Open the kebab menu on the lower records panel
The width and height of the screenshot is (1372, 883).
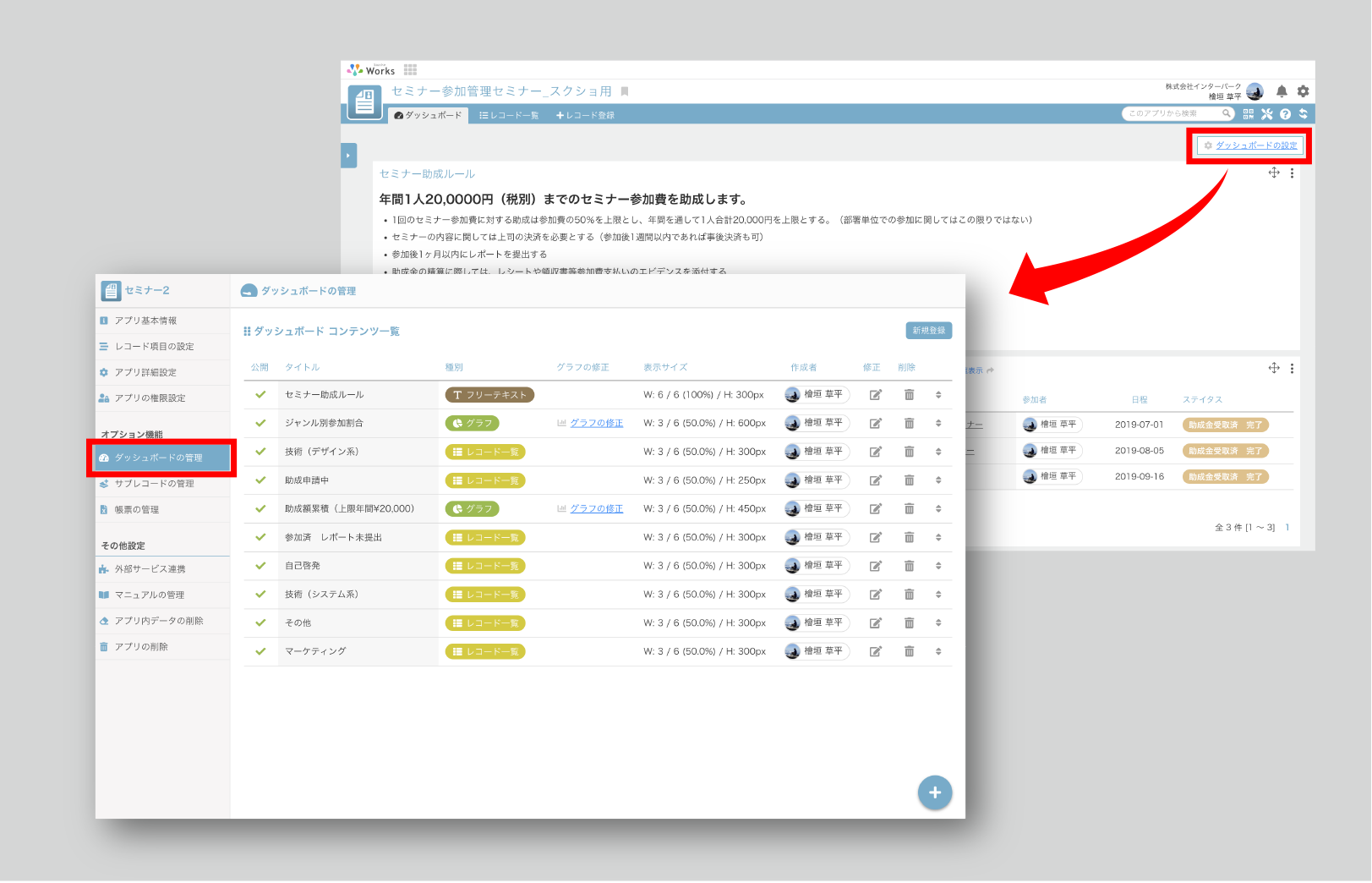pyautogui.click(x=1292, y=369)
